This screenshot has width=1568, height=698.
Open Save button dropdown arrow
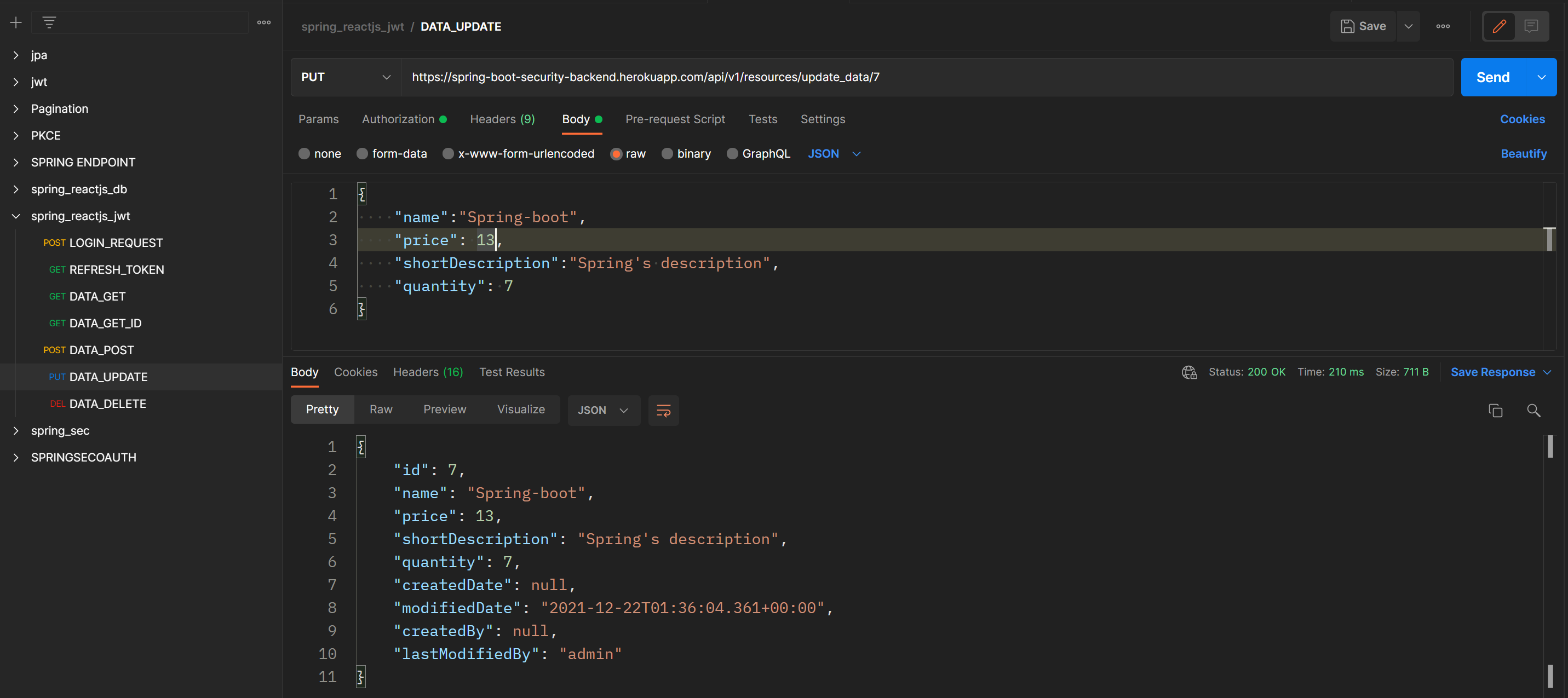click(1409, 26)
